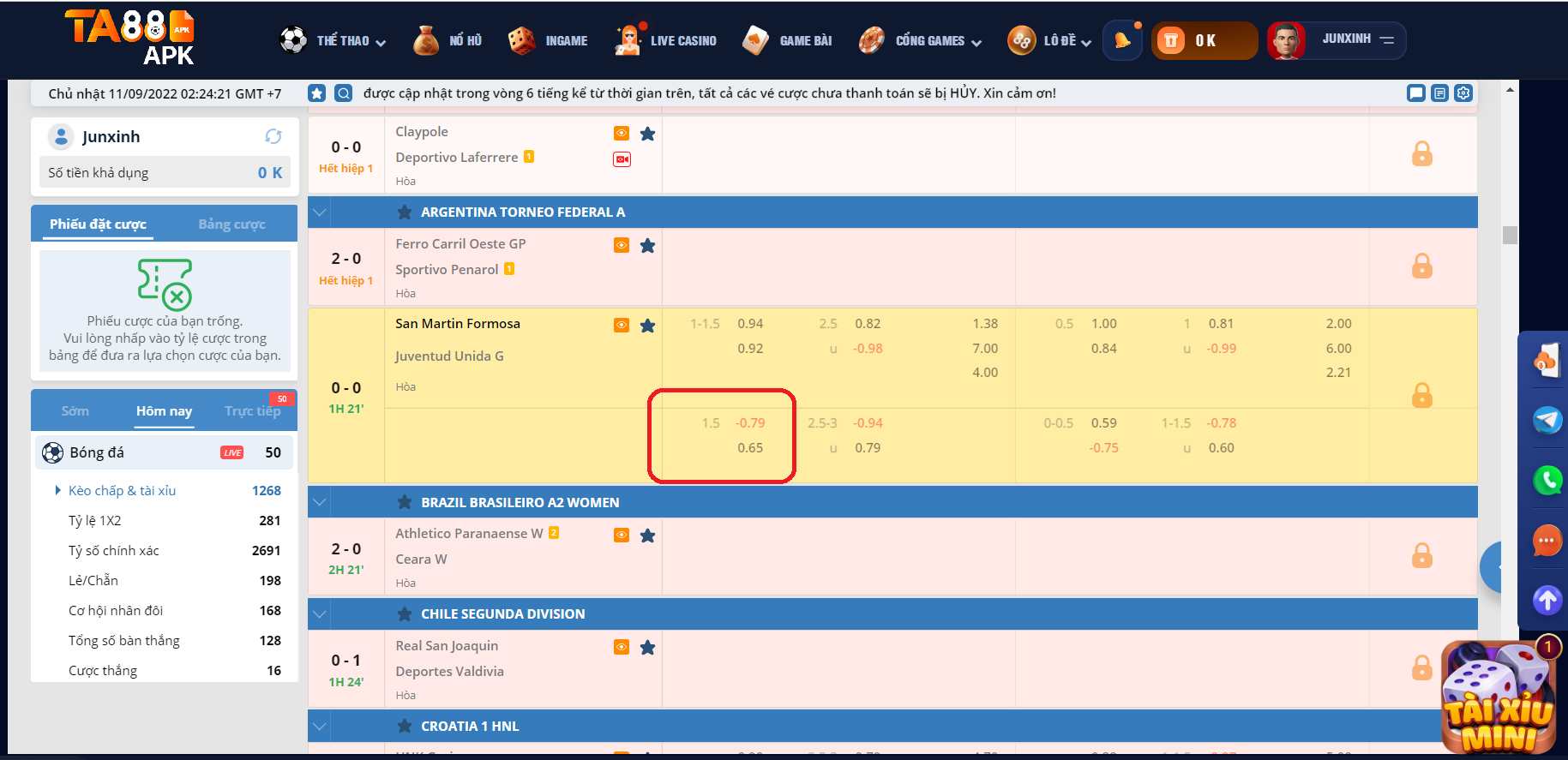Refresh the Junxinh account balance
This screenshot has width=1568, height=760.
coord(273,136)
